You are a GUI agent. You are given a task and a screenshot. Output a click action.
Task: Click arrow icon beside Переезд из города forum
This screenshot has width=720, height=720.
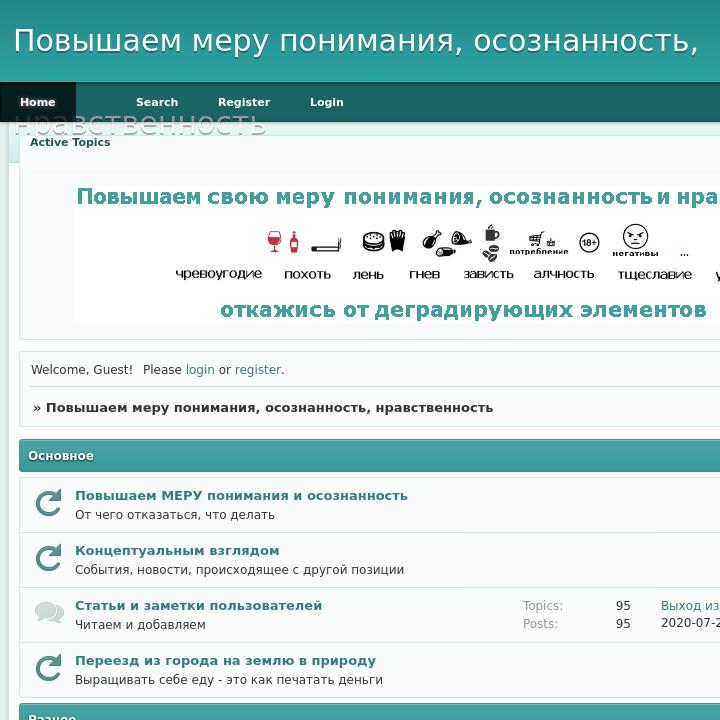tap(48, 669)
